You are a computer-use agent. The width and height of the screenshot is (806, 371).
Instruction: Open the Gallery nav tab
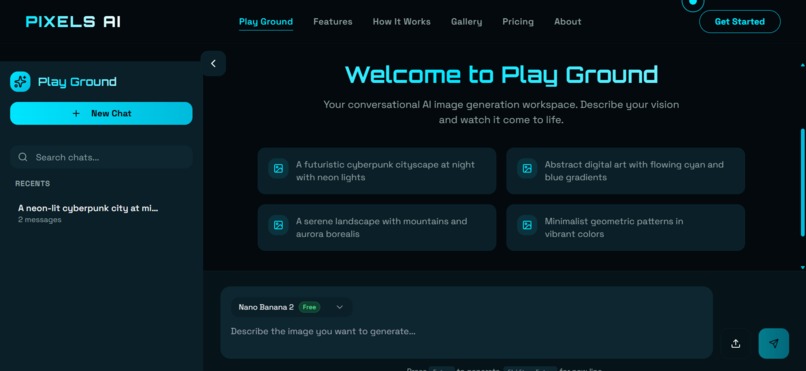click(x=466, y=22)
